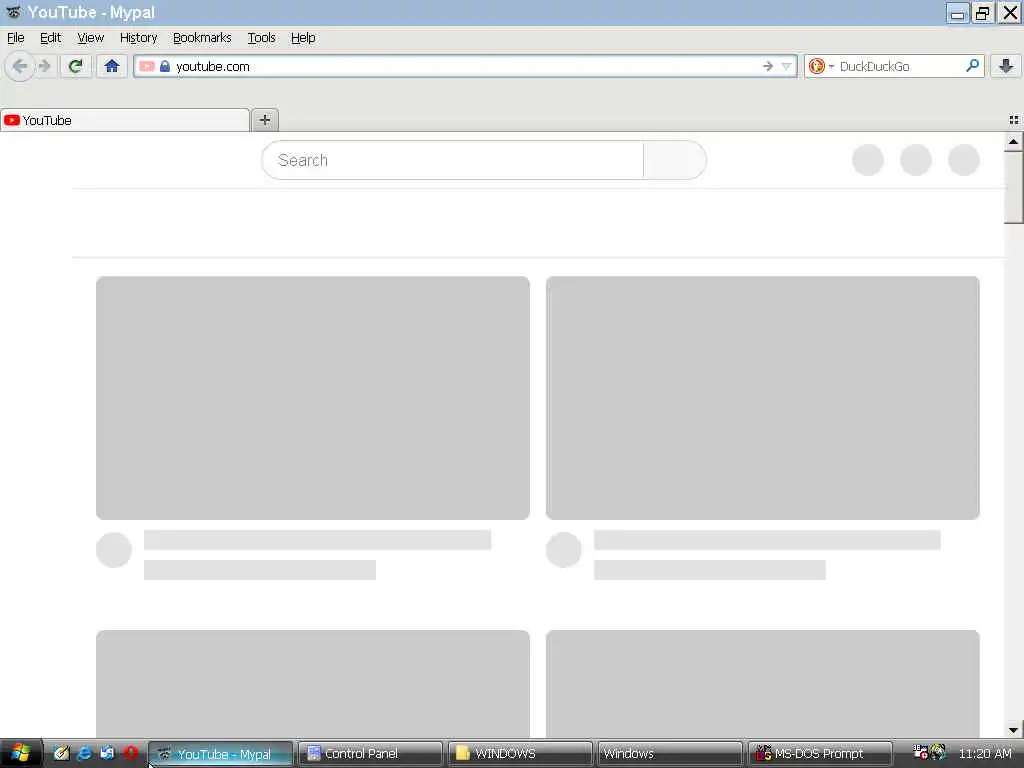Click the red YouTube site icon in the address bar
The width and height of the screenshot is (1024, 768).
[147, 66]
